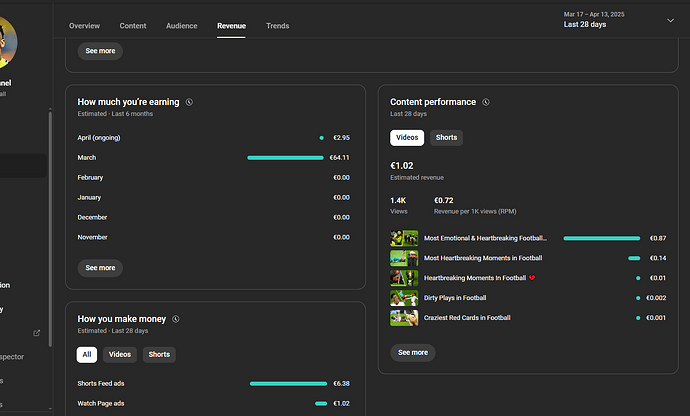This screenshot has height=416, width=690.
Task: Click info icon beside Content performance
Action: click(x=486, y=102)
